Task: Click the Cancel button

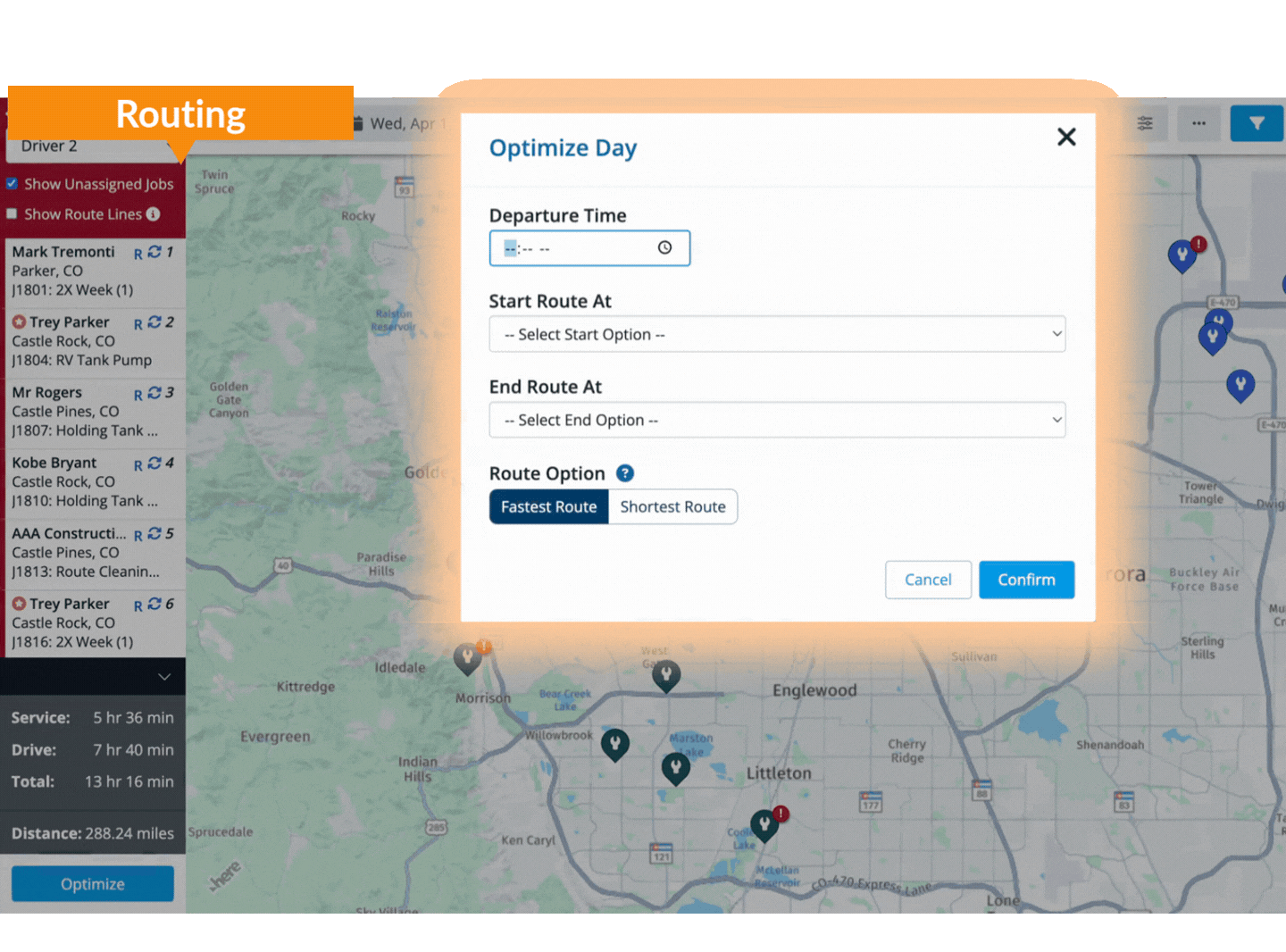Action: pos(928,580)
